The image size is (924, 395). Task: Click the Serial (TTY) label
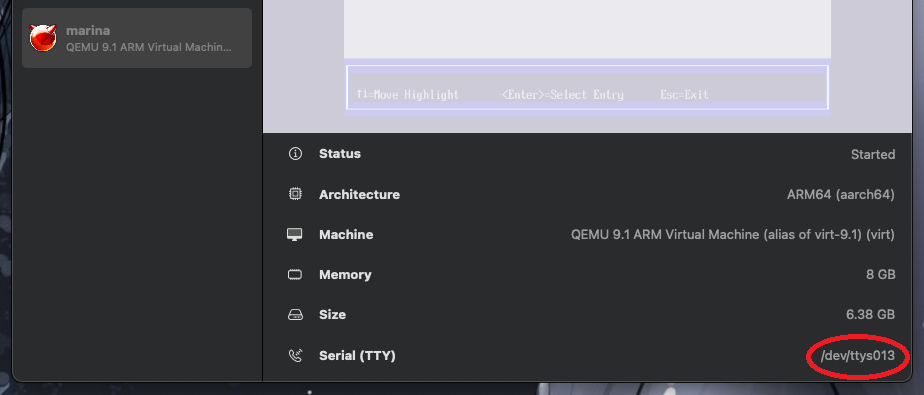357,356
